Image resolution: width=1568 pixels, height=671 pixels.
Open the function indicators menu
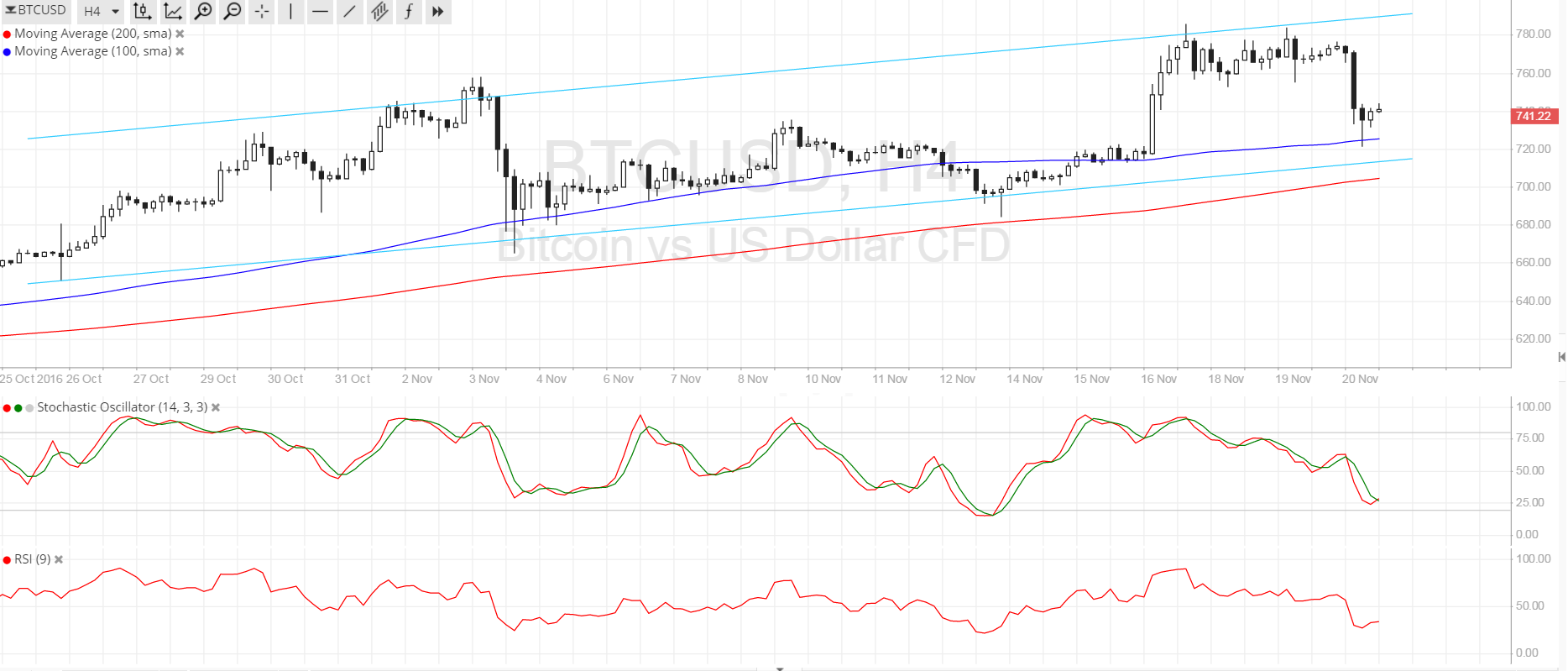pos(409,11)
